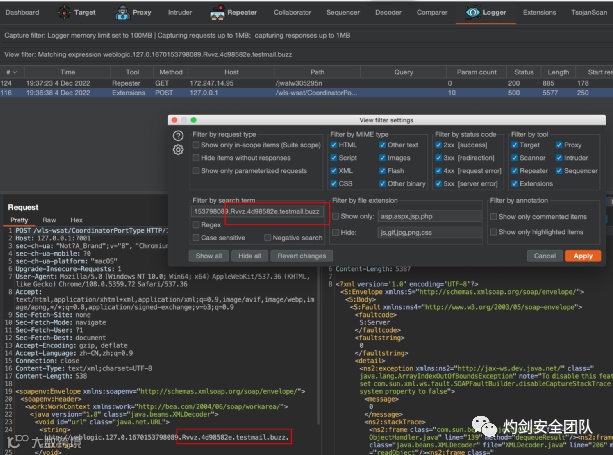
Task: Click the Hide all button
Action: click(249, 256)
